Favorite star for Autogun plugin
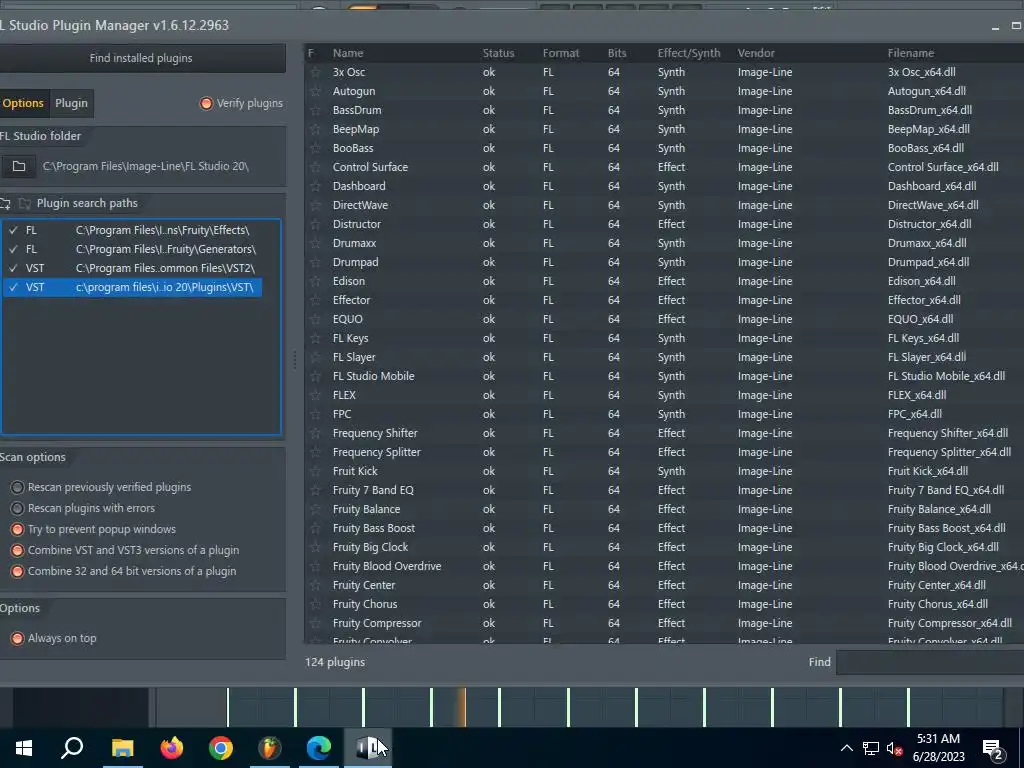The image size is (1024, 768). (x=315, y=91)
